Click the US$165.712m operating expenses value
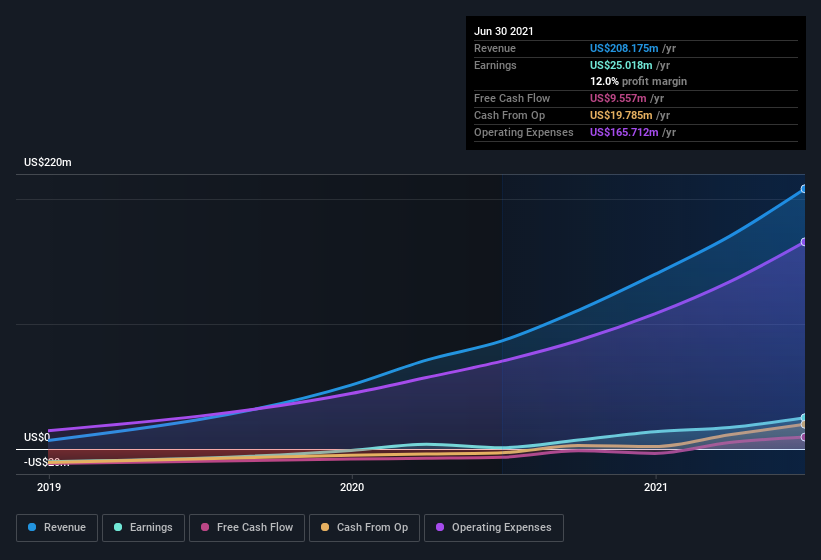Viewport: 821px width, 560px height. (x=624, y=132)
